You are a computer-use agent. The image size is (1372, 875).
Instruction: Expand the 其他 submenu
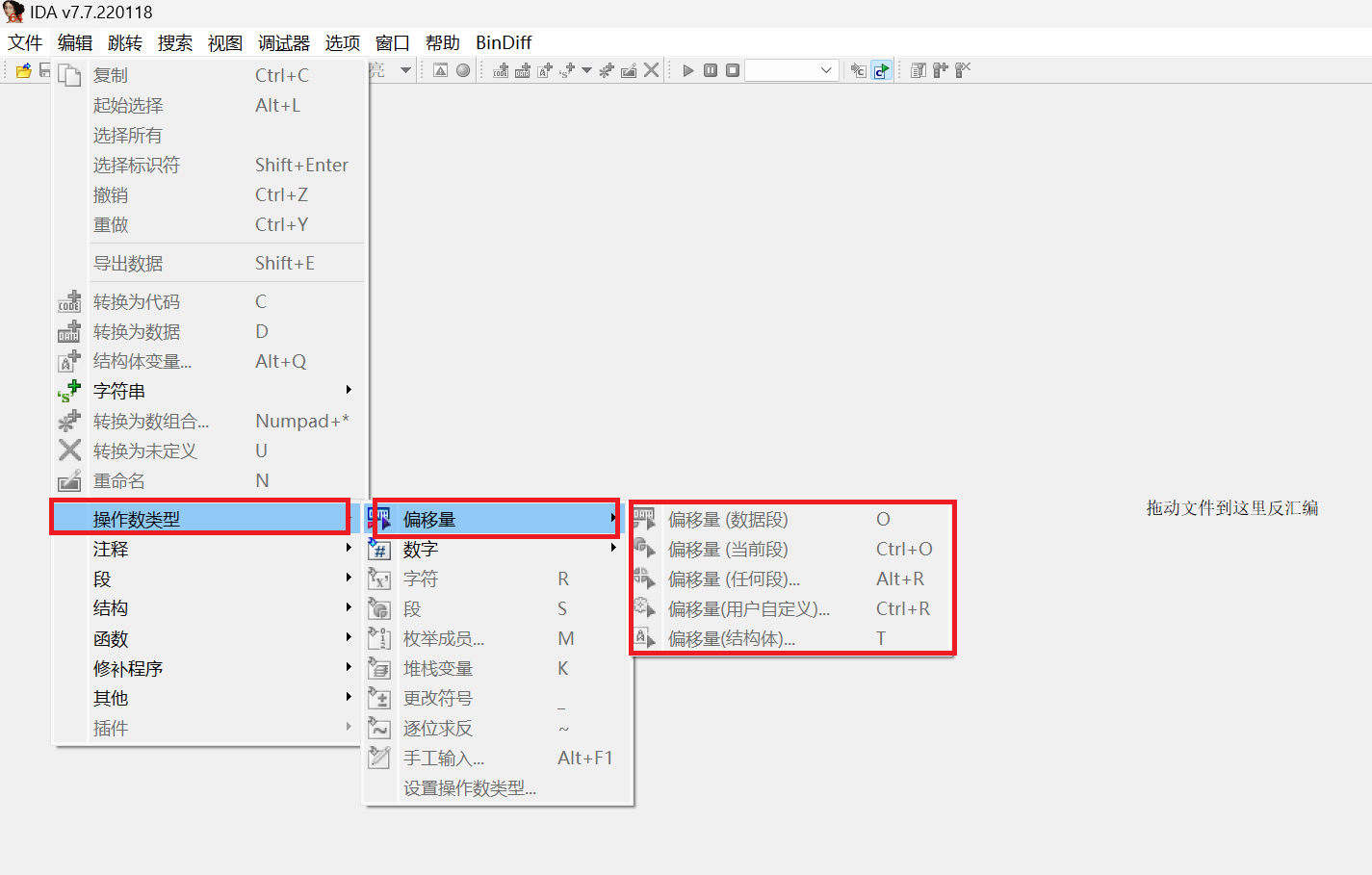coord(209,698)
